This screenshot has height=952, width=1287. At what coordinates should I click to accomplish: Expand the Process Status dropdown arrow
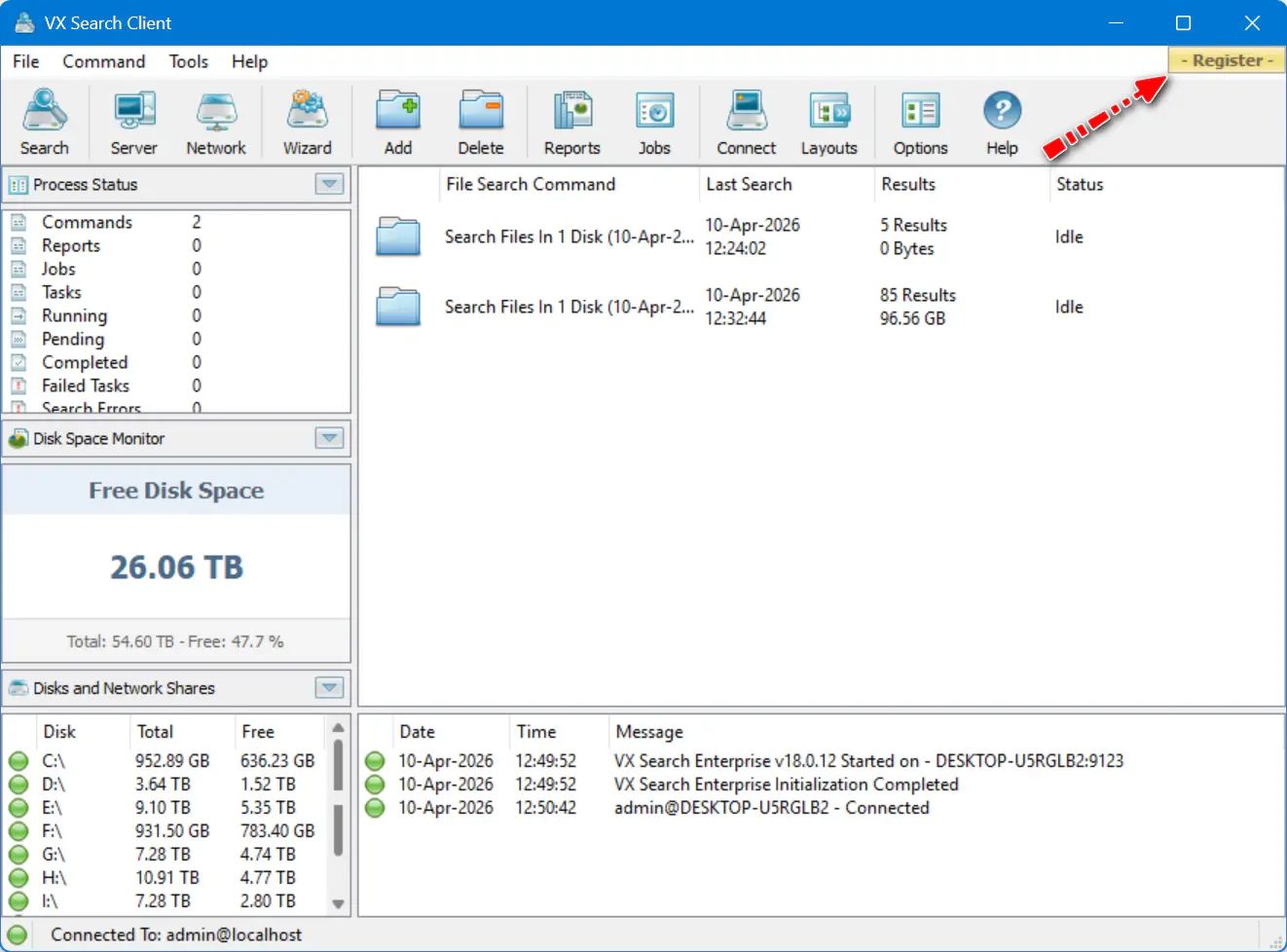click(x=329, y=184)
